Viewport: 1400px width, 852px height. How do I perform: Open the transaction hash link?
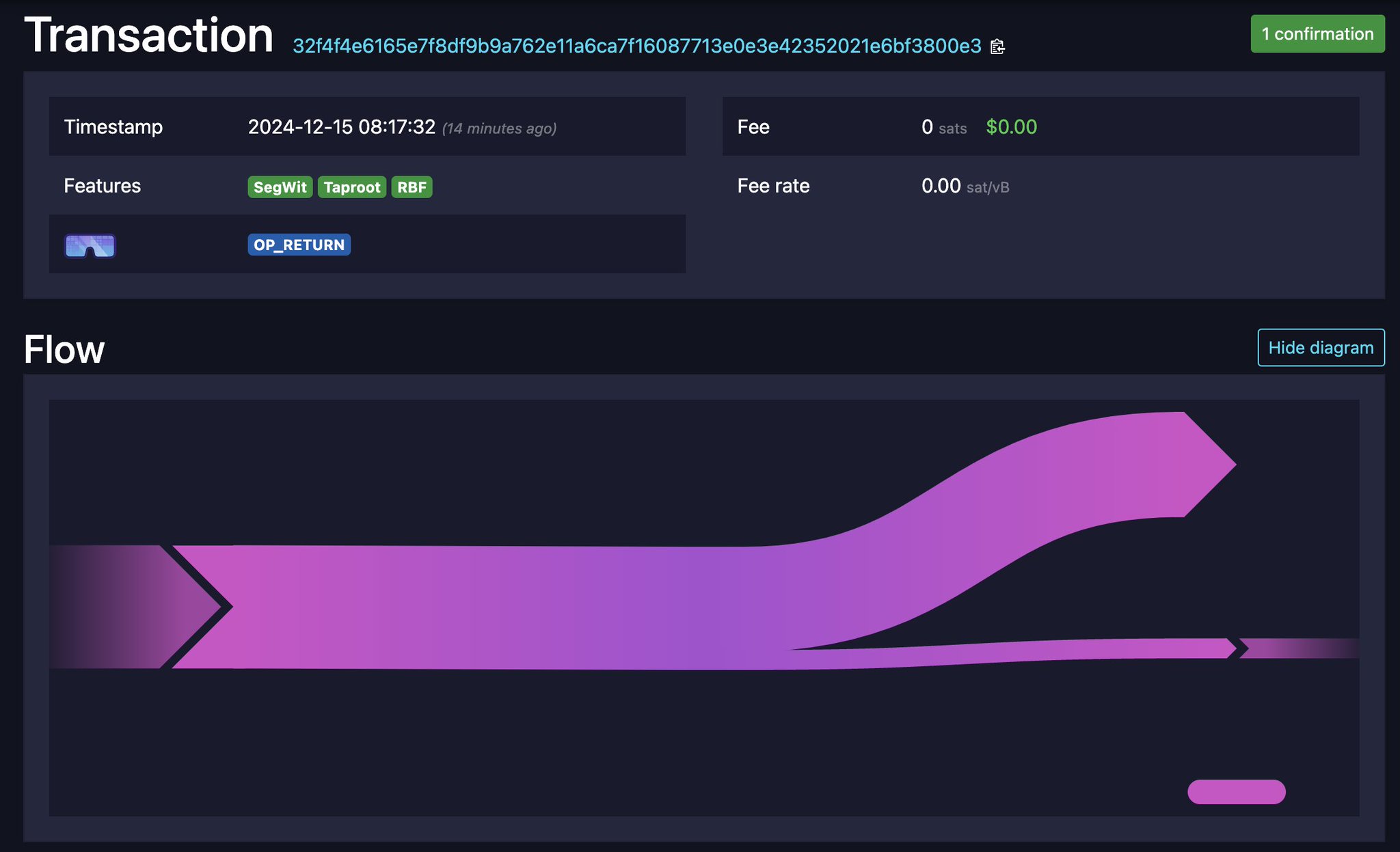coord(636,46)
